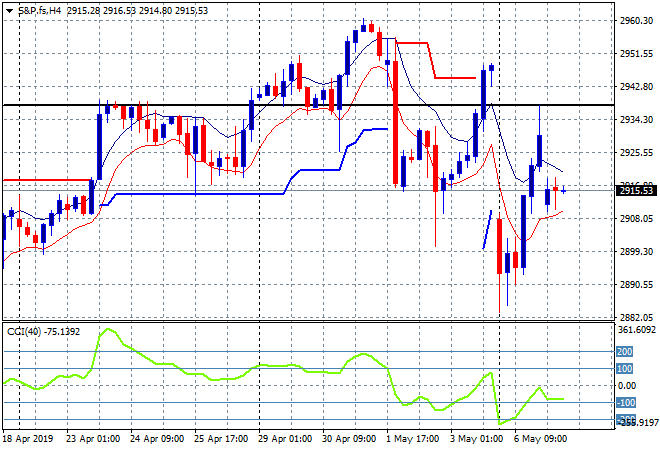Screen dimensions: 660x450
Task: Click the CCI level 100 label
Action: [624, 369]
